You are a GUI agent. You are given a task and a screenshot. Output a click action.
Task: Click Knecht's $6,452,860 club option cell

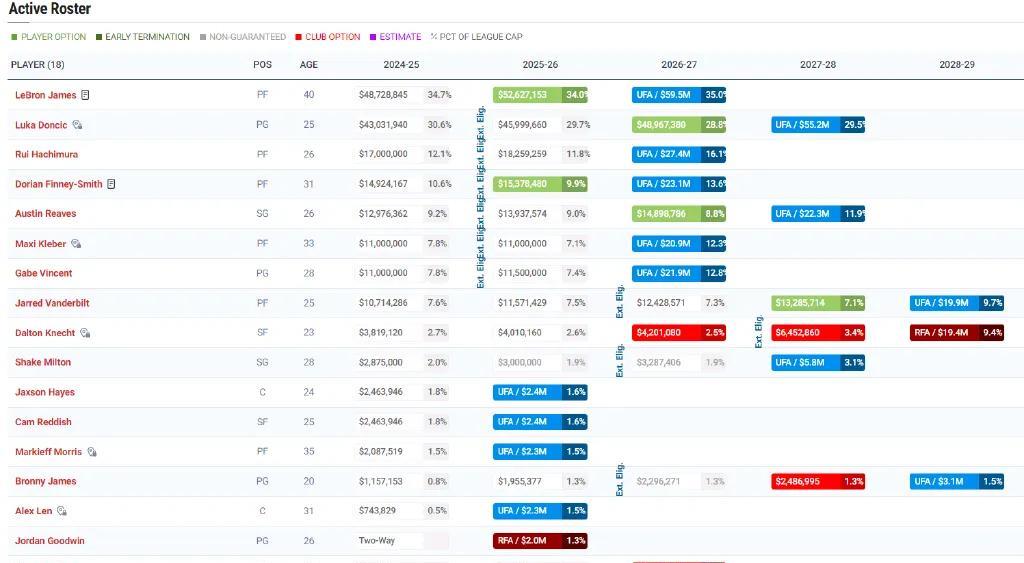coord(818,333)
